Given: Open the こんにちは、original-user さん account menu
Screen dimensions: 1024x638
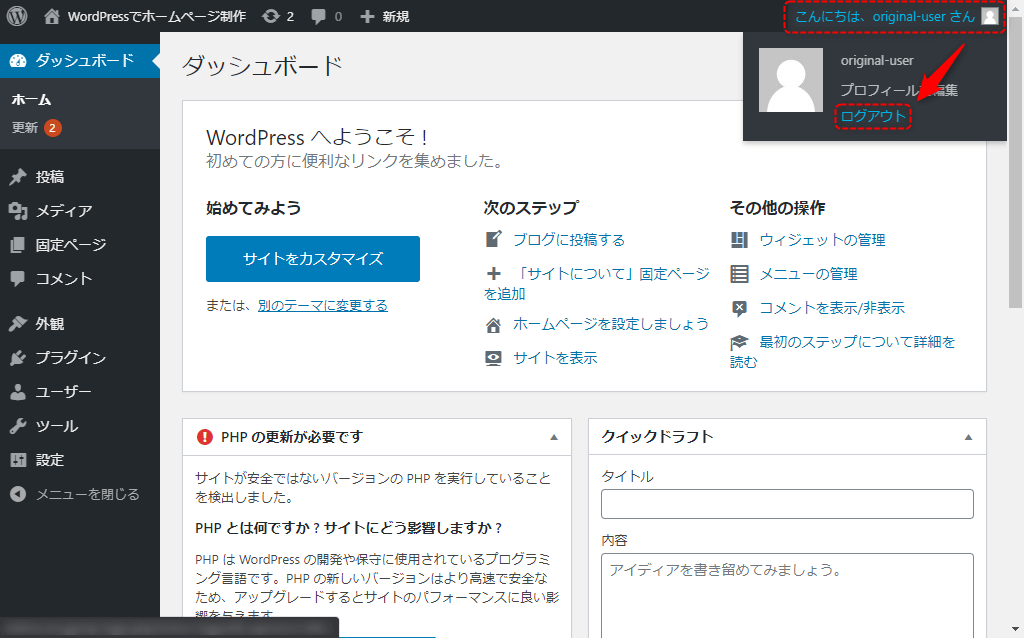Looking at the screenshot, I should coord(895,16).
